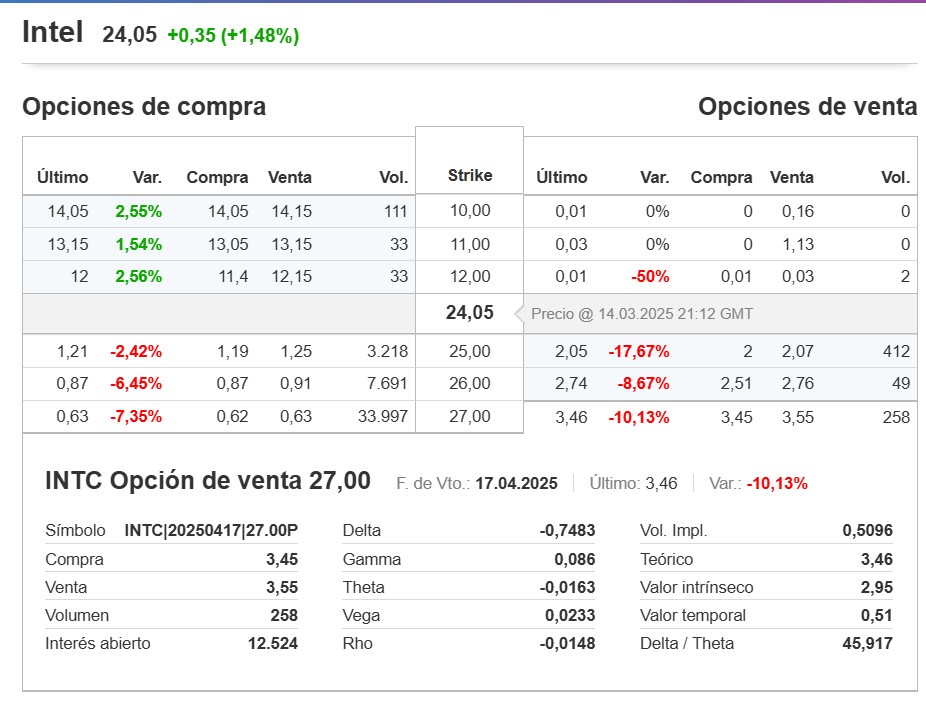Select the 11,00 strike cell
The width and height of the screenshot is (926, 713).
tap(470, 244)
